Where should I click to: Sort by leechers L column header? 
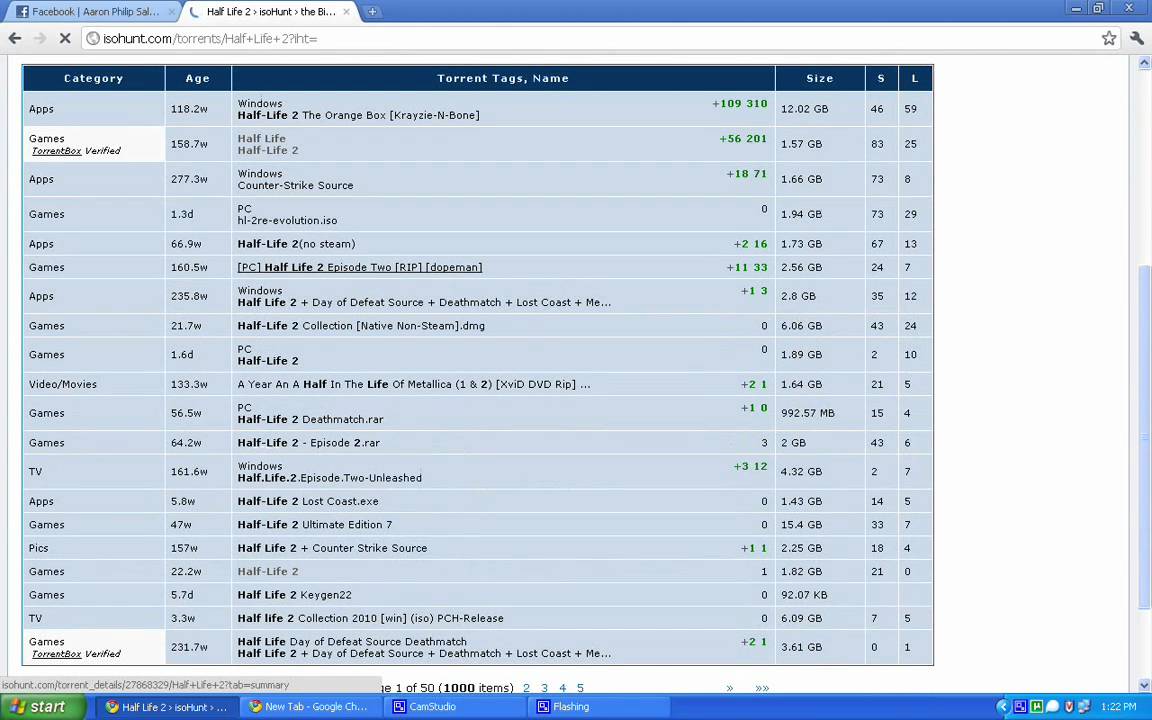915,79
